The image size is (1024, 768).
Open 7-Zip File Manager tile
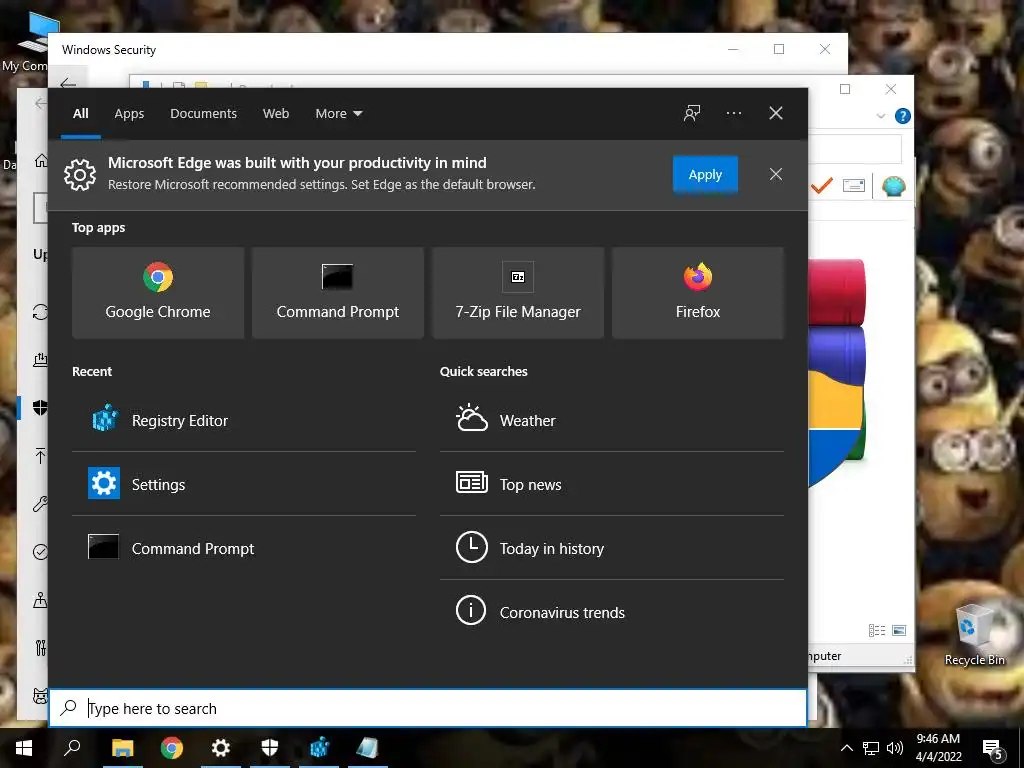[518, 293]
